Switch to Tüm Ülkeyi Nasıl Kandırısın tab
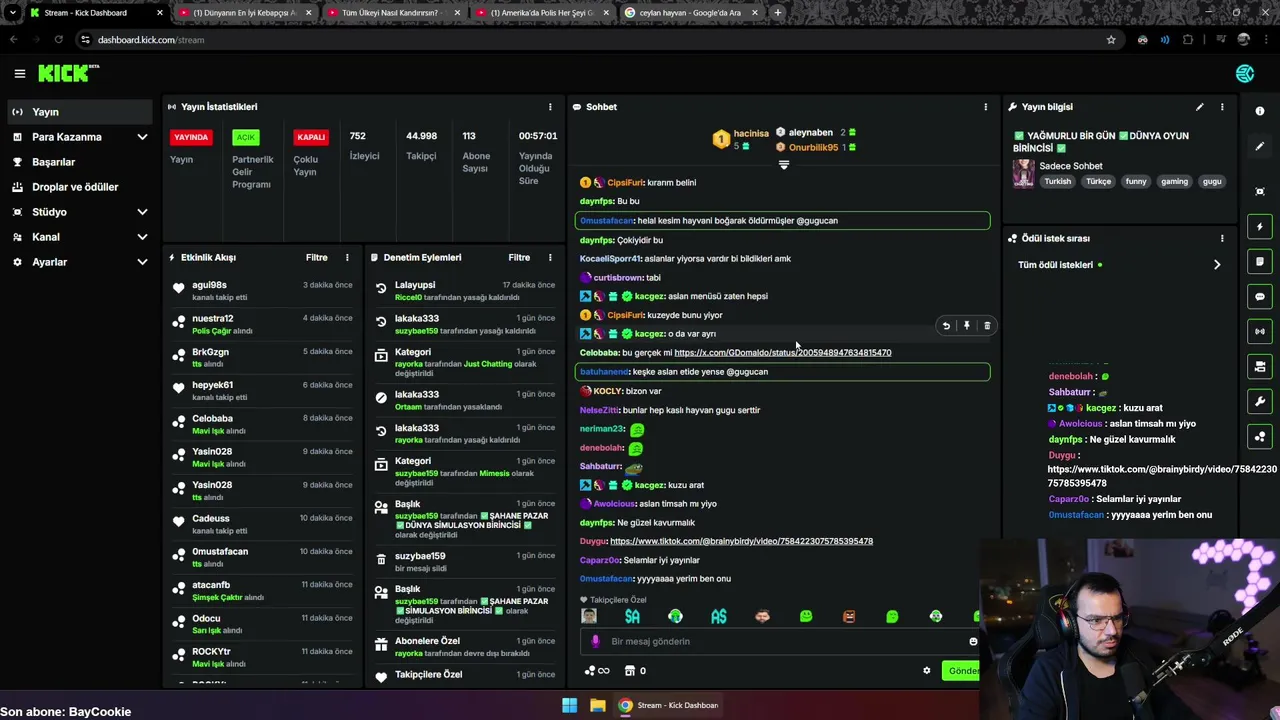Image resolution: width=1280 pixels, height=720 pixels. 394,13
